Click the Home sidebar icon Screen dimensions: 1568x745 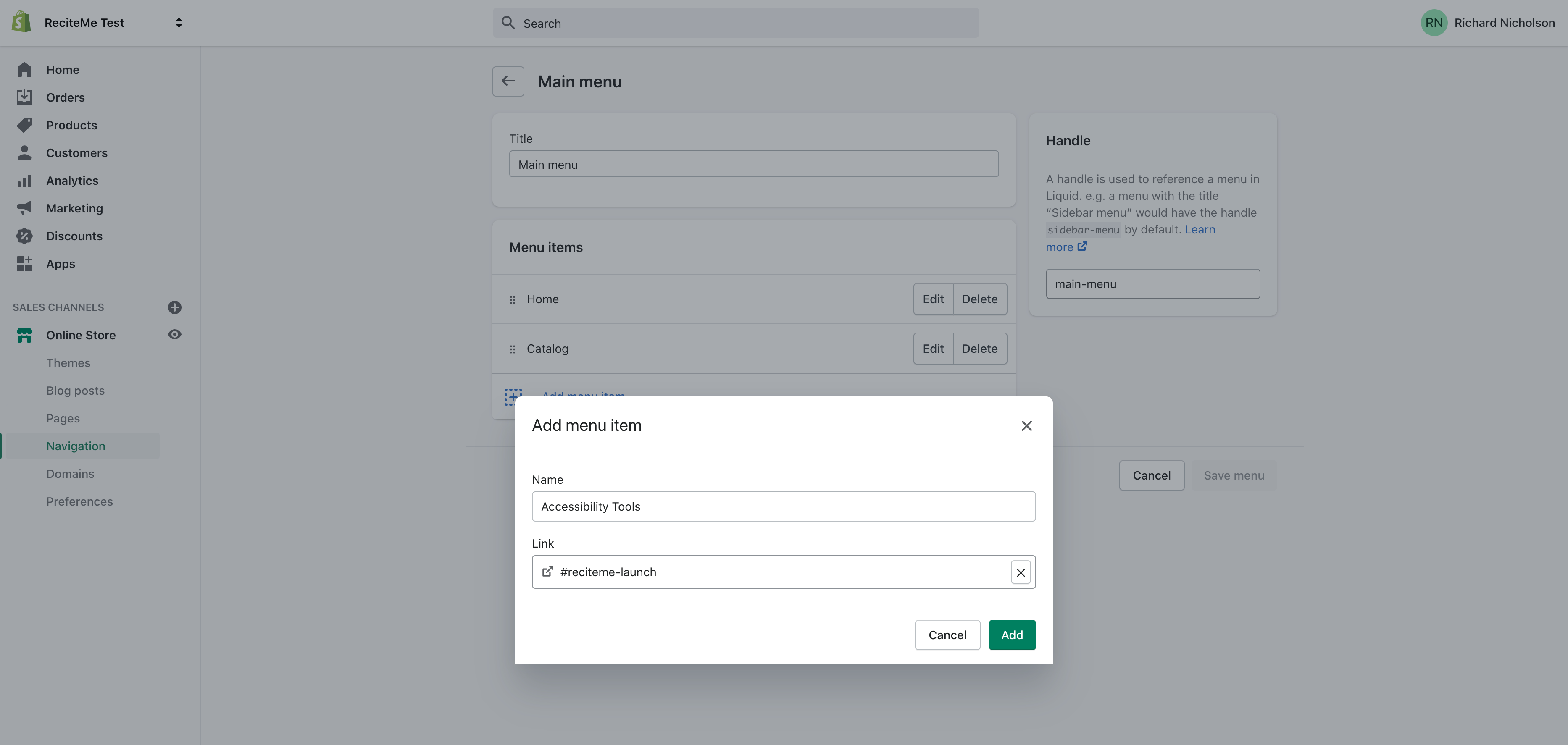[24, 69]
